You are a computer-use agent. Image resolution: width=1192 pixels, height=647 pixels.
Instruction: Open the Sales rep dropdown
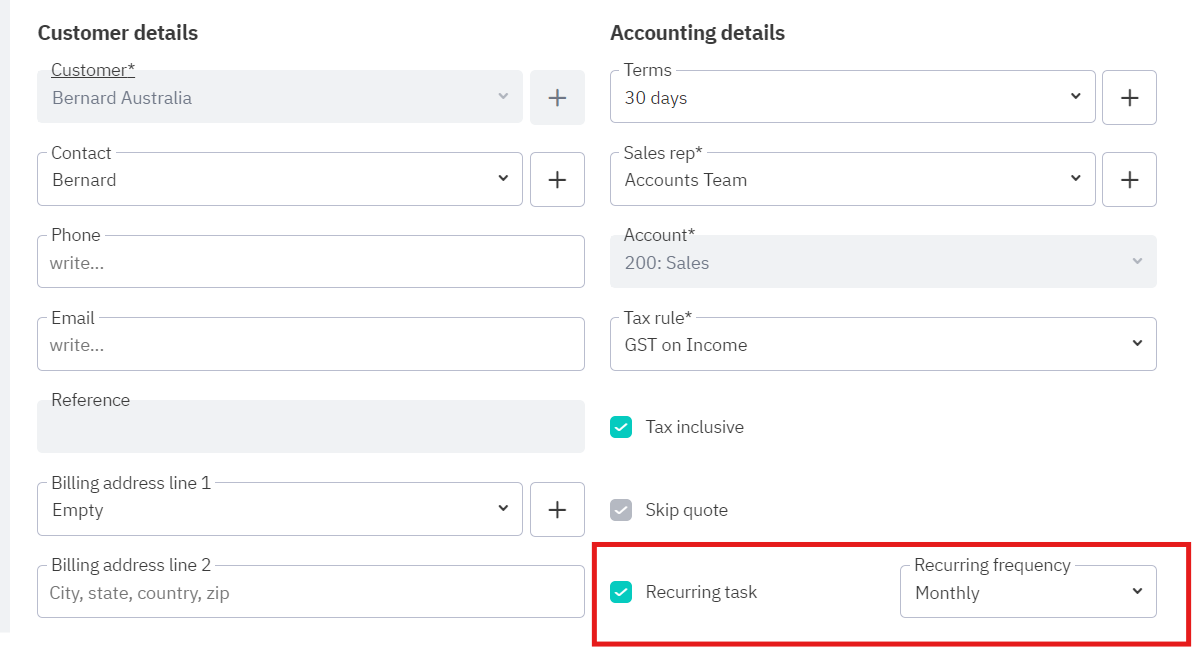click(852, 179)
